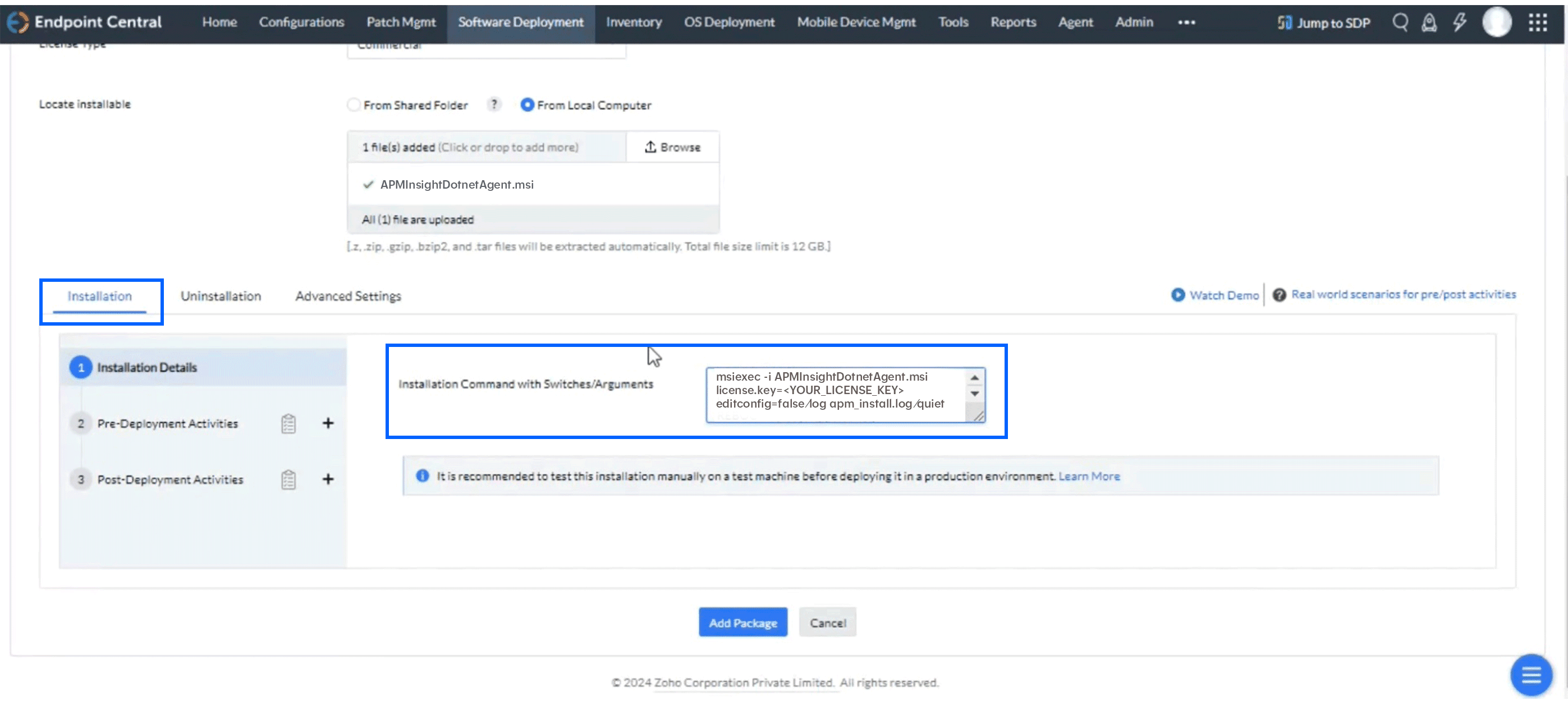The image size is (1568, 704).
Task: Click the search magnifier icon in header
Action: 1400,22
